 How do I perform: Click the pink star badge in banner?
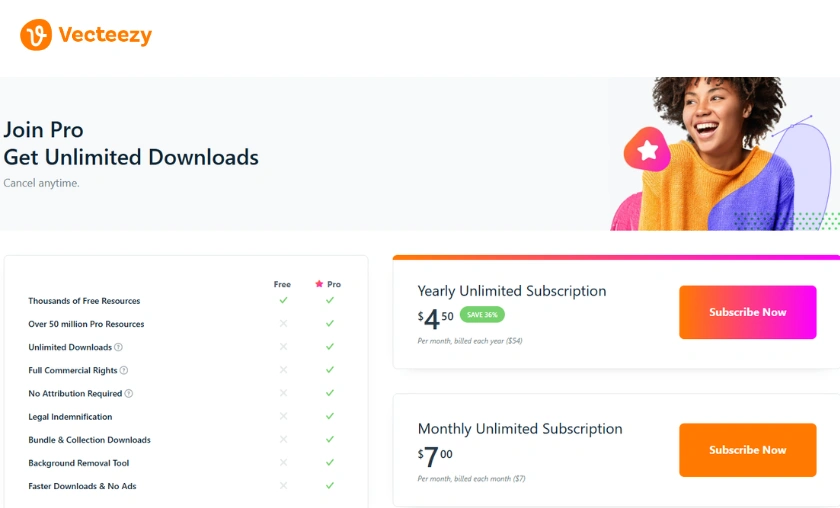647,150
